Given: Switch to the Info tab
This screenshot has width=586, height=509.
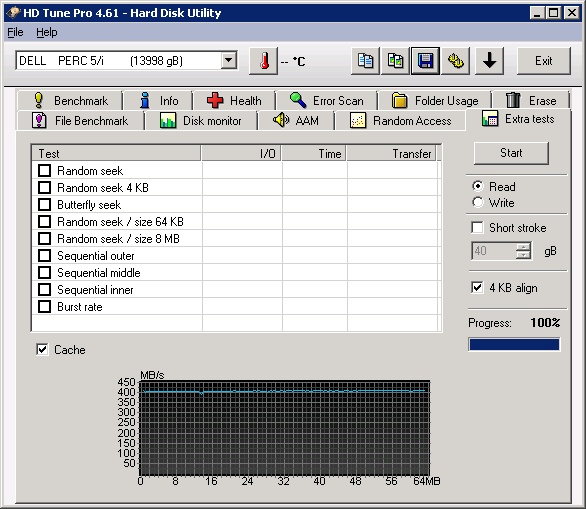Looking at the screenshot, I should coord(158,101).
